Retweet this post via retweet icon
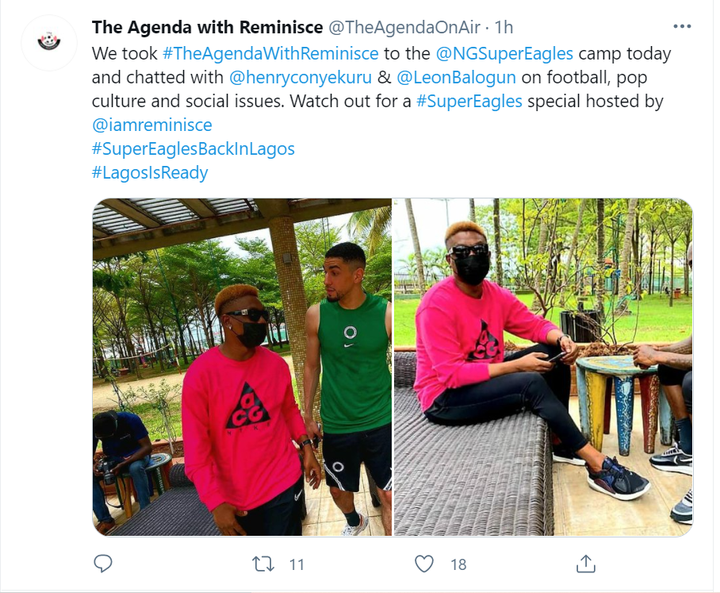 [263, 564]
